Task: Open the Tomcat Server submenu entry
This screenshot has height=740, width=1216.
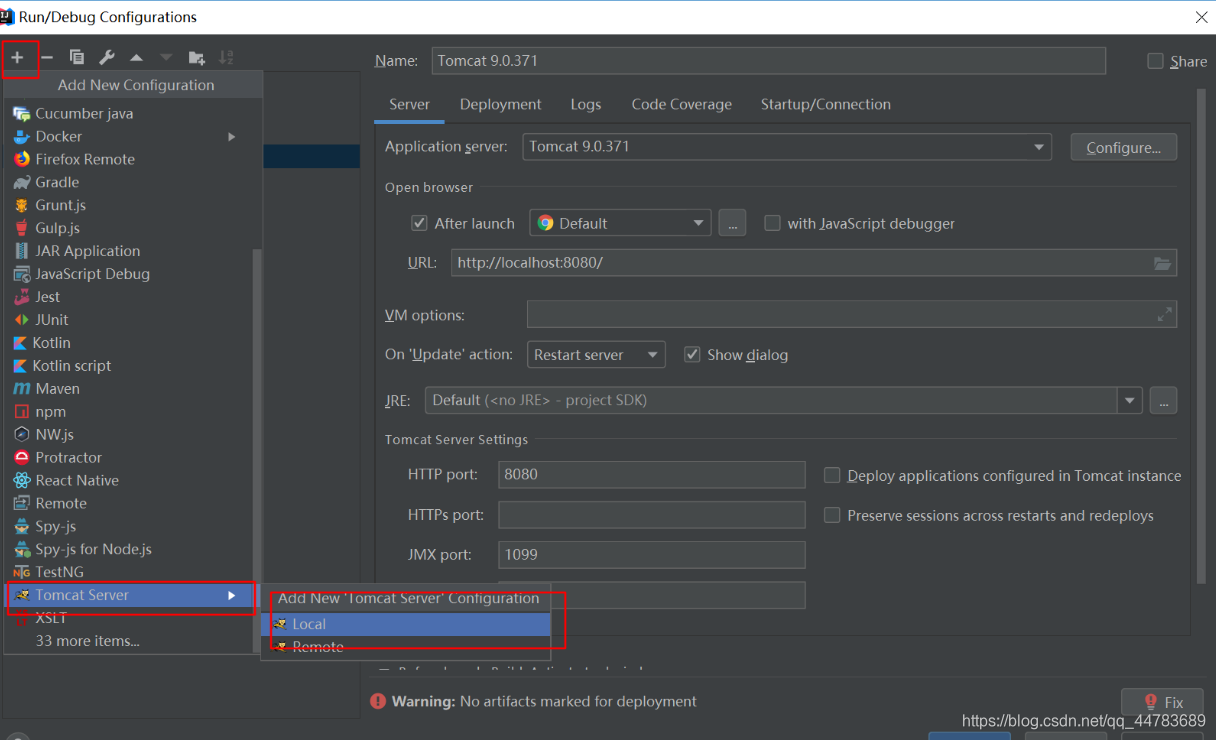Action: 130,596
